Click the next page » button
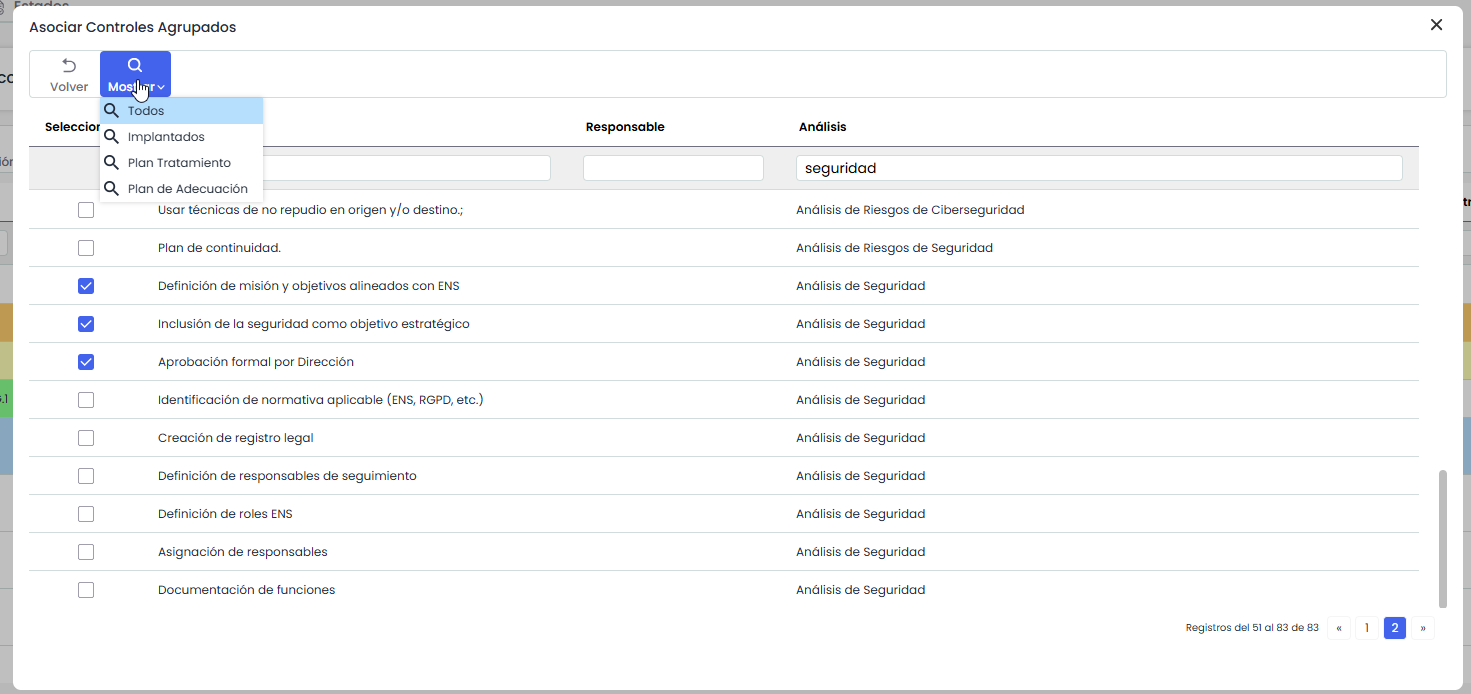This screenshot has width=1471, height=694. click(x=1423, y=628)
